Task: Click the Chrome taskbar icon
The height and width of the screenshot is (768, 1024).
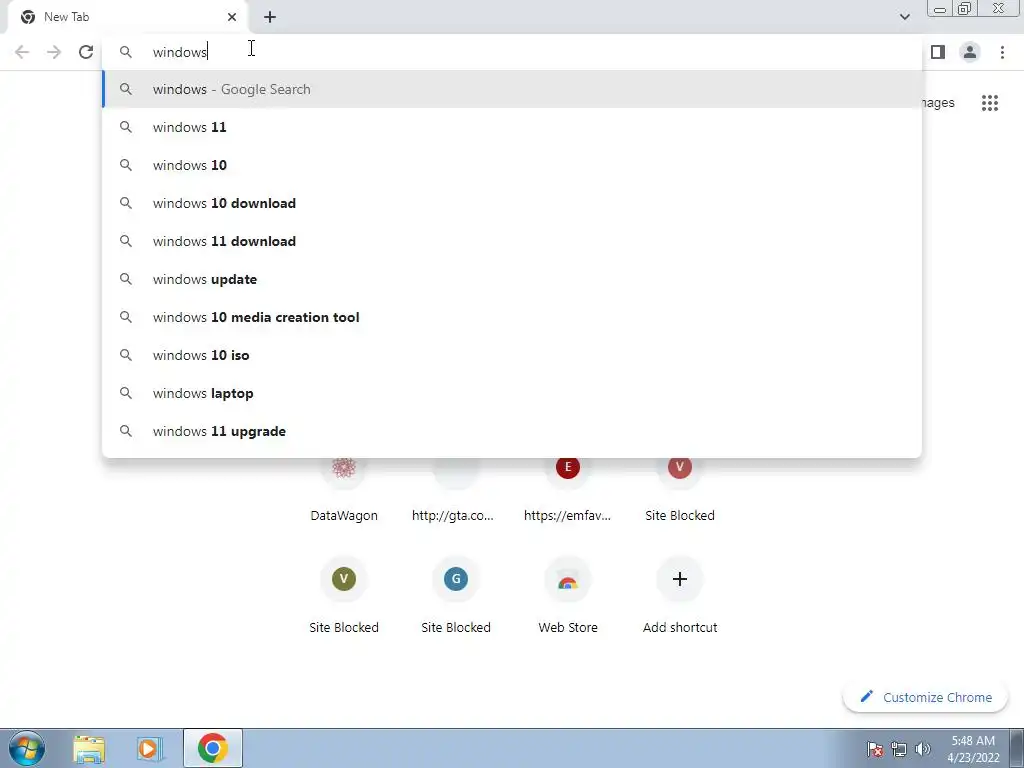Action: tap(213, 748)
